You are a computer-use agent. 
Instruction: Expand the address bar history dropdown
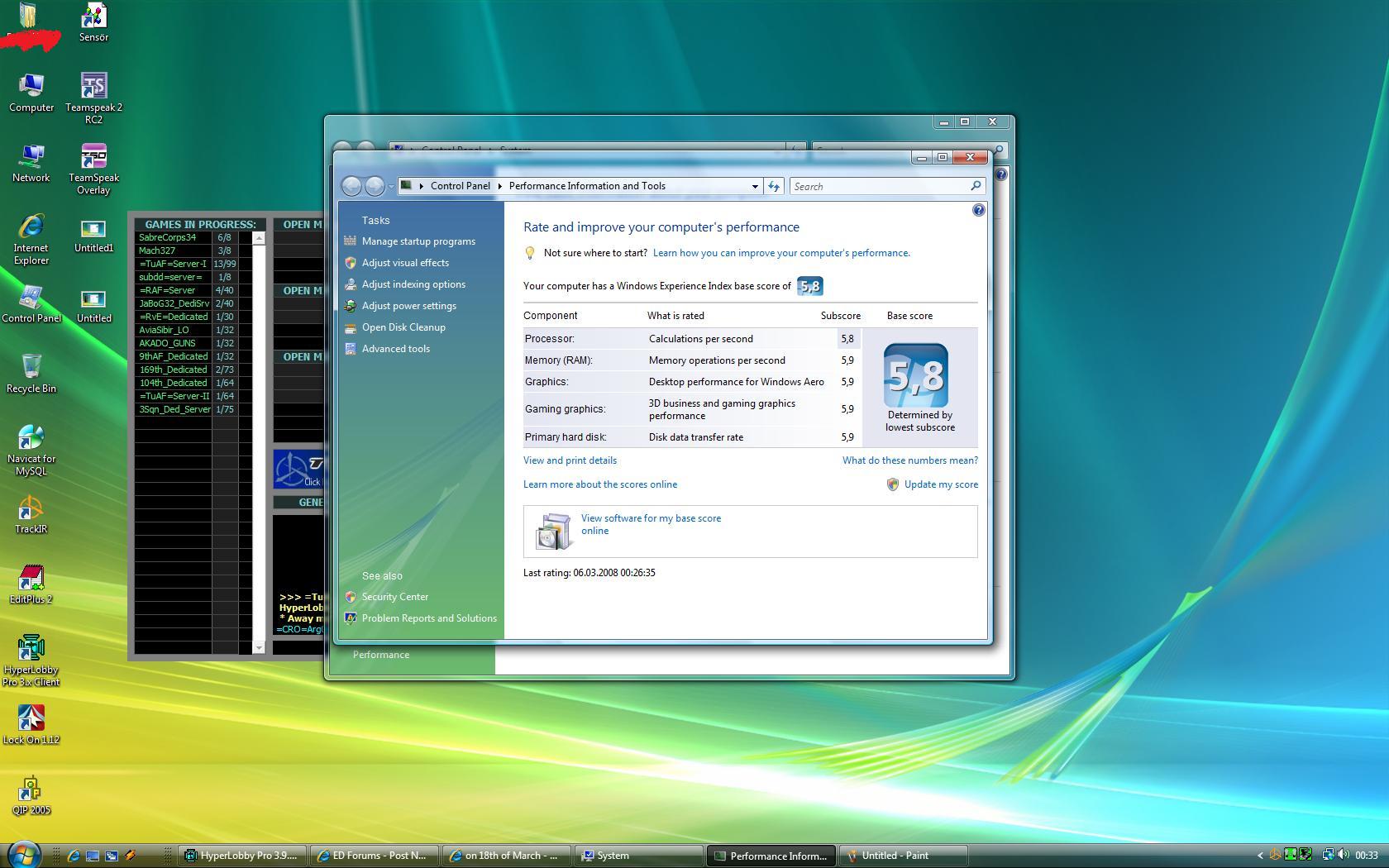point(755,186)
